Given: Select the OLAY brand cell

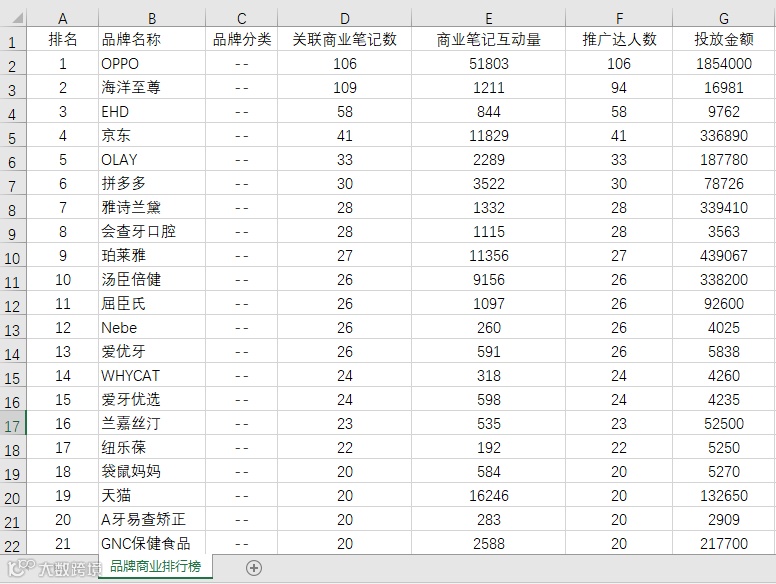Looking at the screenshot, I should 152,159.
